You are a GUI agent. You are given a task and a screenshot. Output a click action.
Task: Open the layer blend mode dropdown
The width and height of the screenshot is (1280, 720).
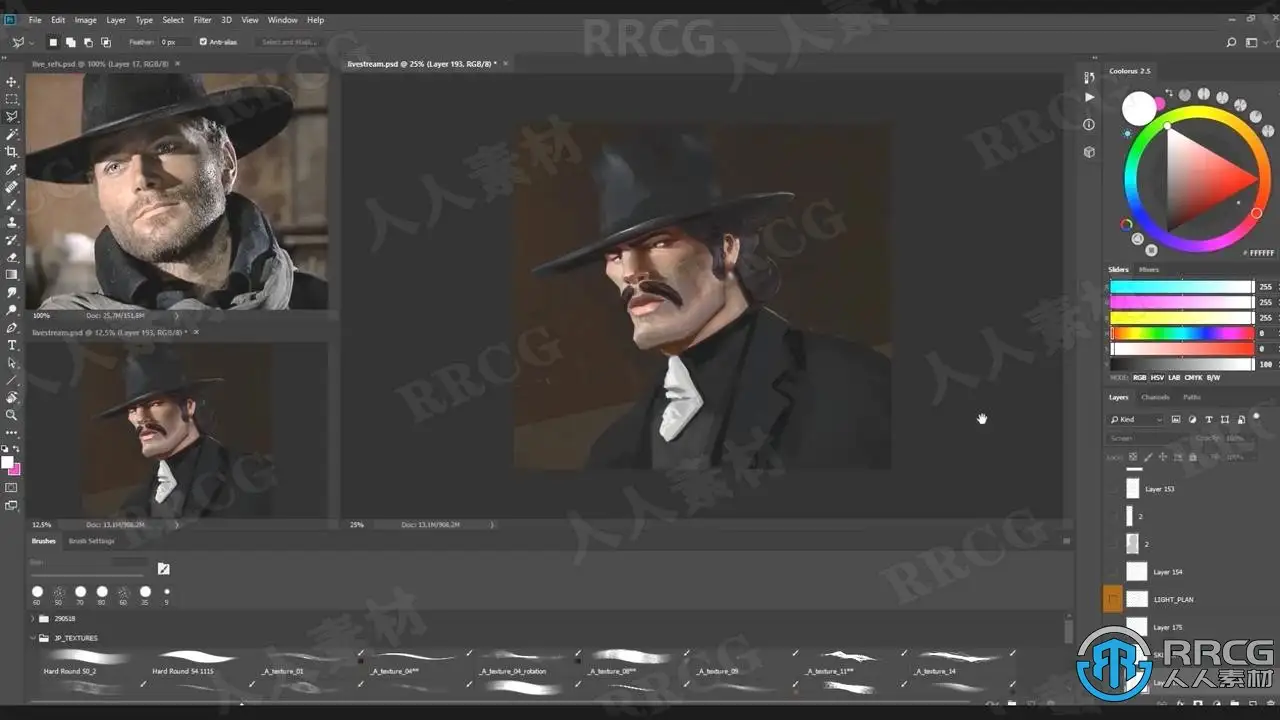click(x=1149, y=438)
